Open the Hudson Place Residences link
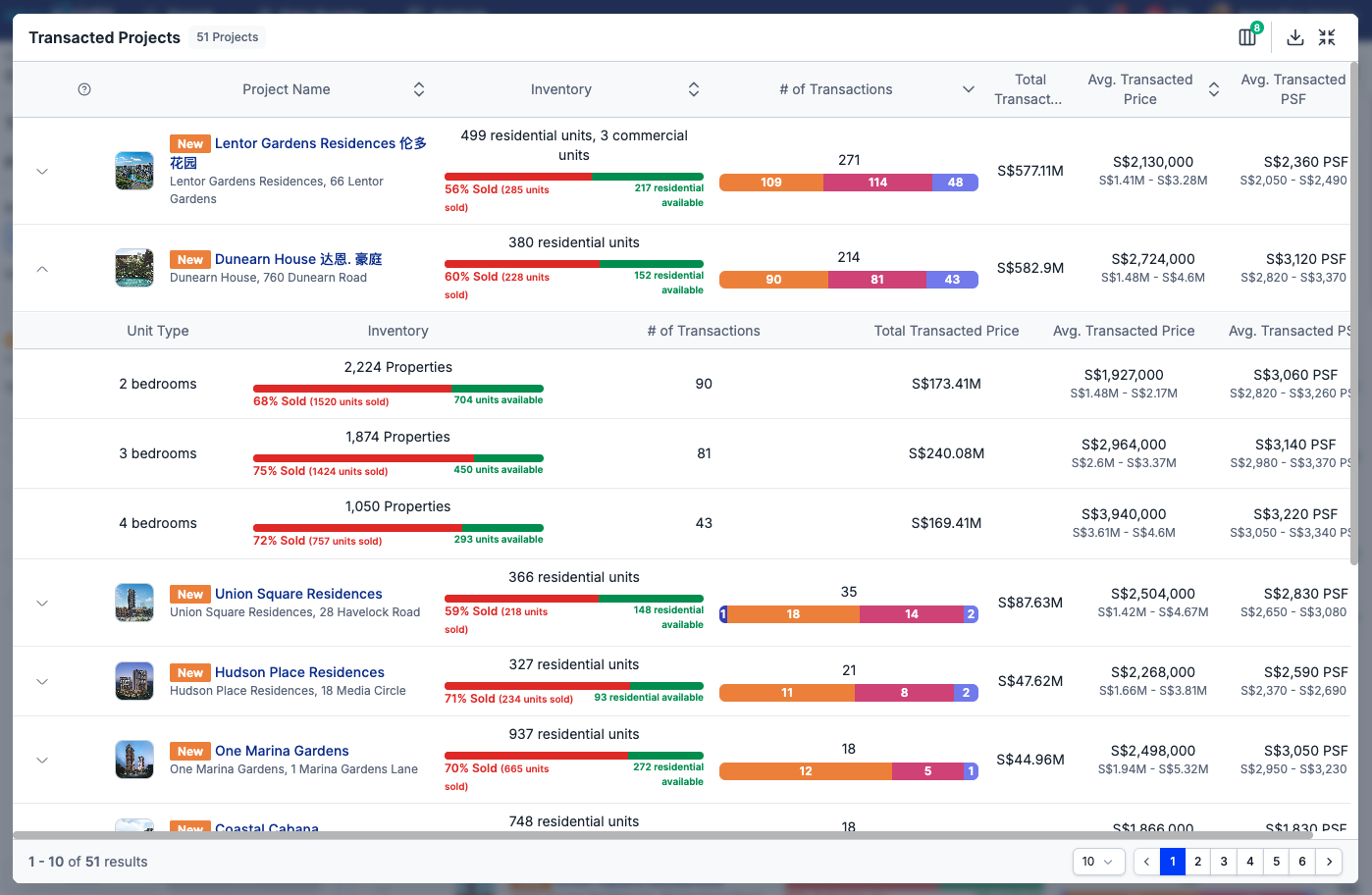 (x=299, y=672)
